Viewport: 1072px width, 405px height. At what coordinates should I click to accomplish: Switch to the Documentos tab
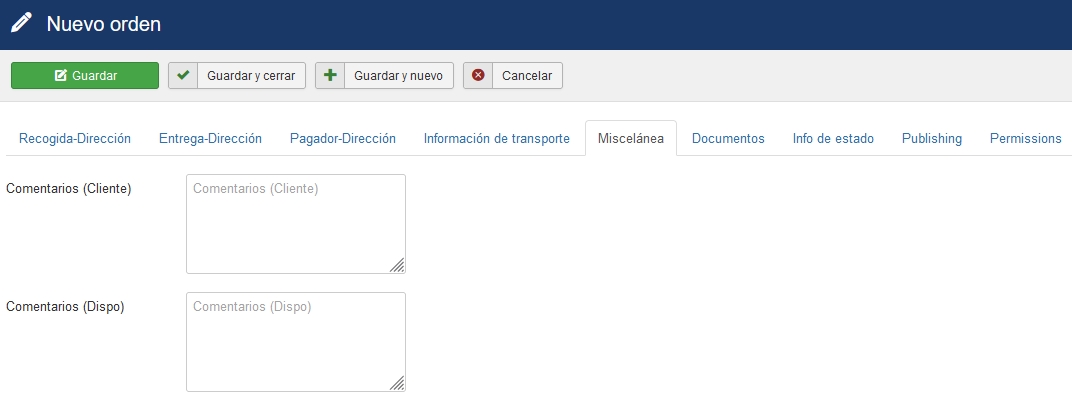[728, 139]
